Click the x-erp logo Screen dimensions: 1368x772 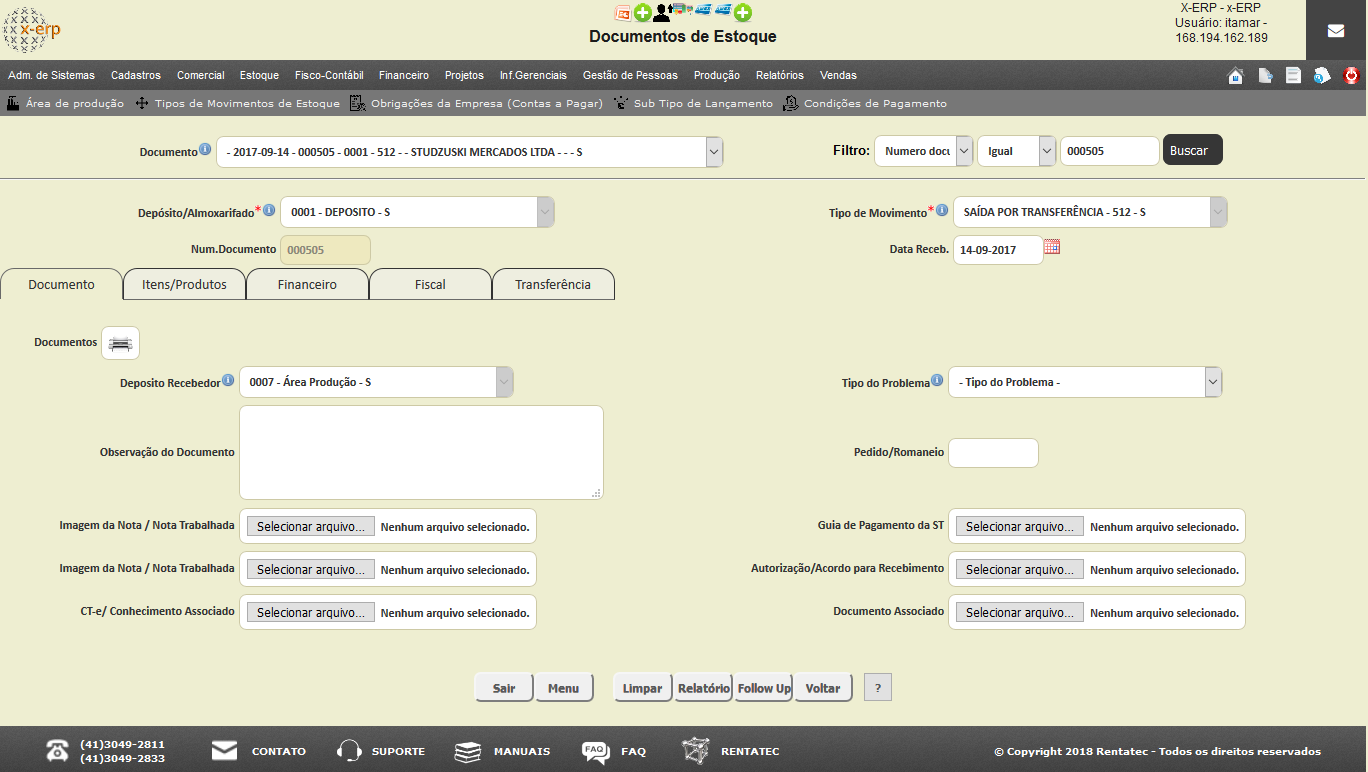pyautogui.click(x=32, y=30)
